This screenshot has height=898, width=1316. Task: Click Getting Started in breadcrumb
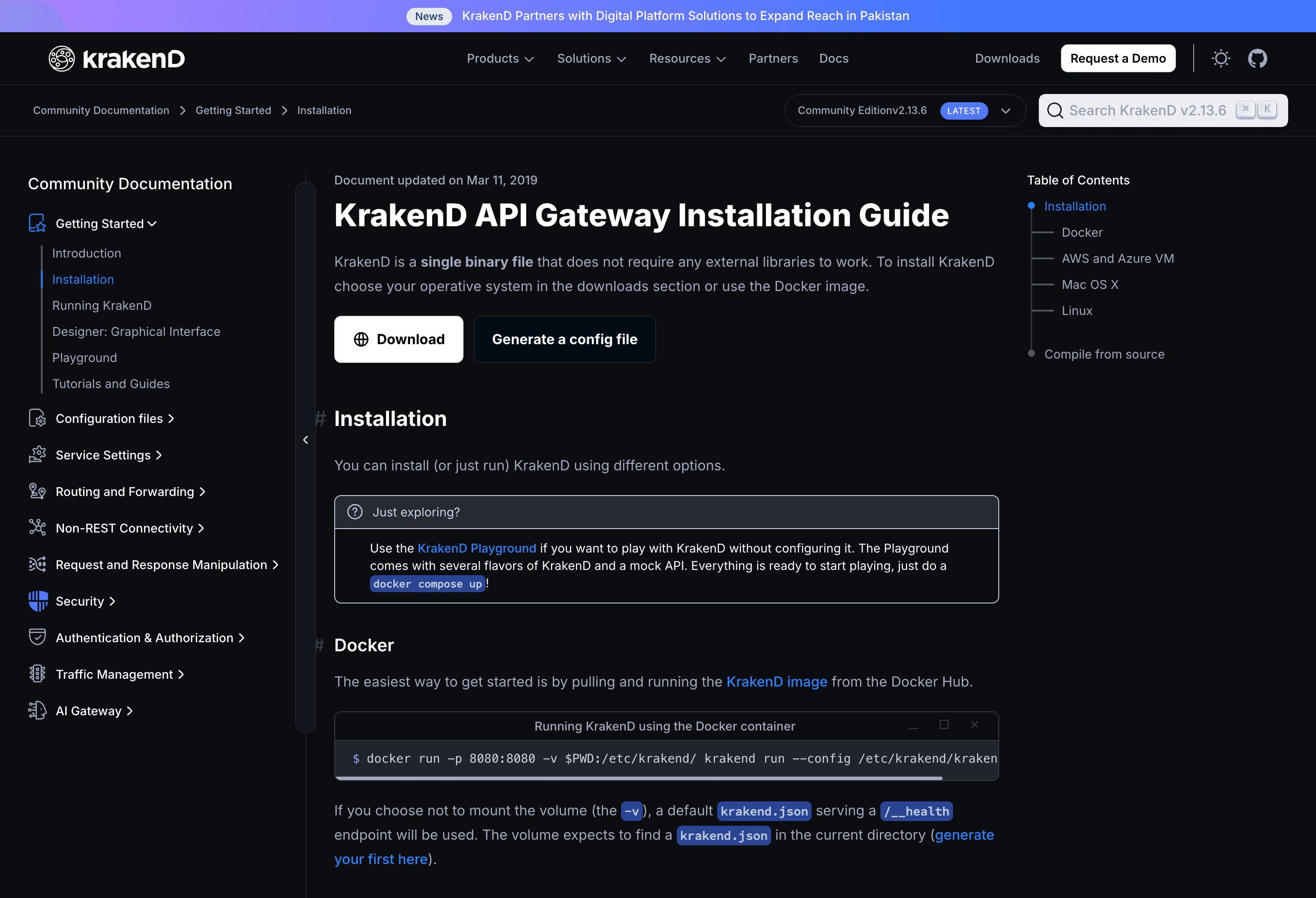click(x=233, y=111)
